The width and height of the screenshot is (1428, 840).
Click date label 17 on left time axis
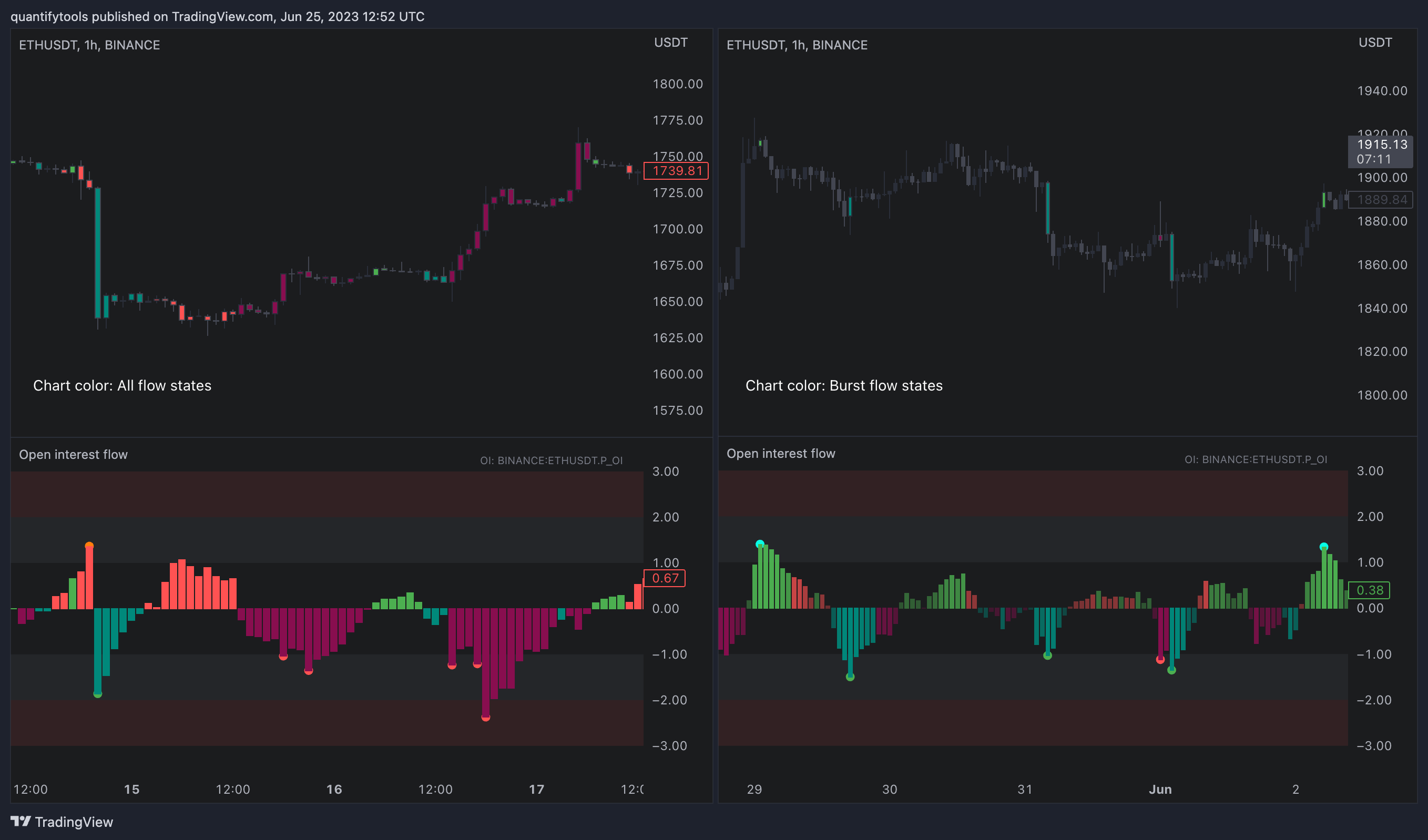537,789
